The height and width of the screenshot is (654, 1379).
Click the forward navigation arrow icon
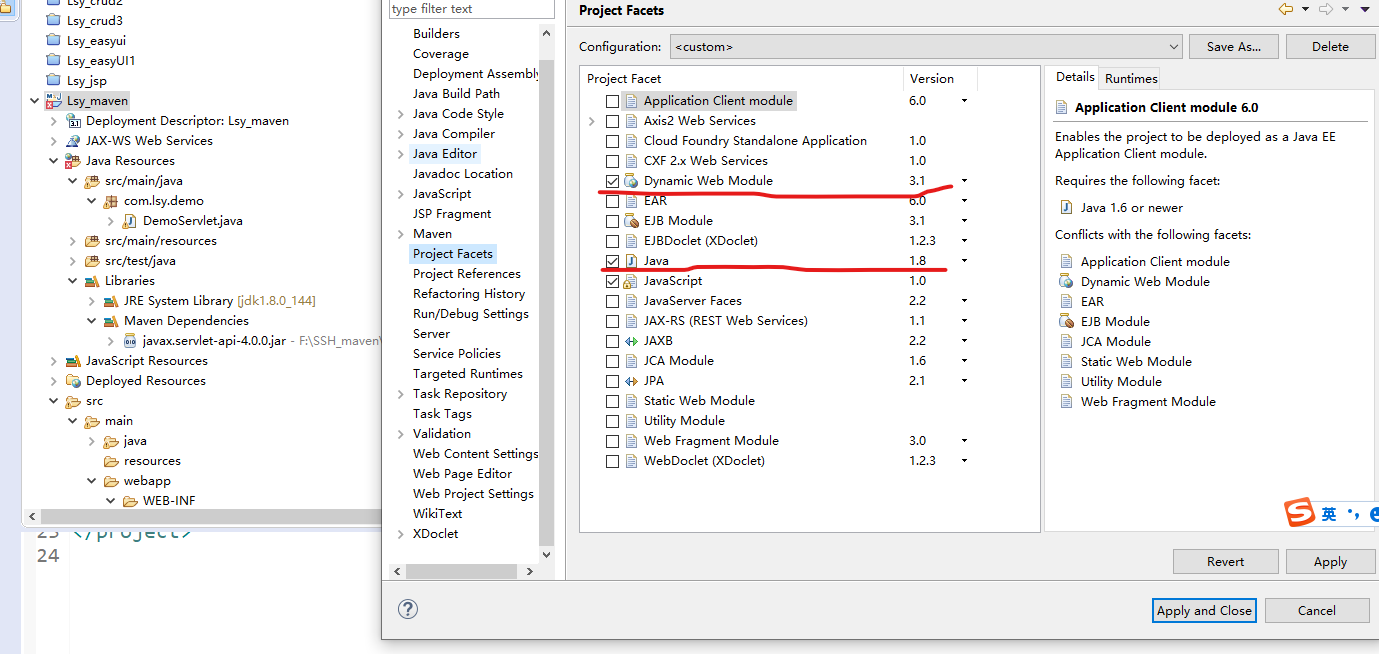tap(1325, 9)
